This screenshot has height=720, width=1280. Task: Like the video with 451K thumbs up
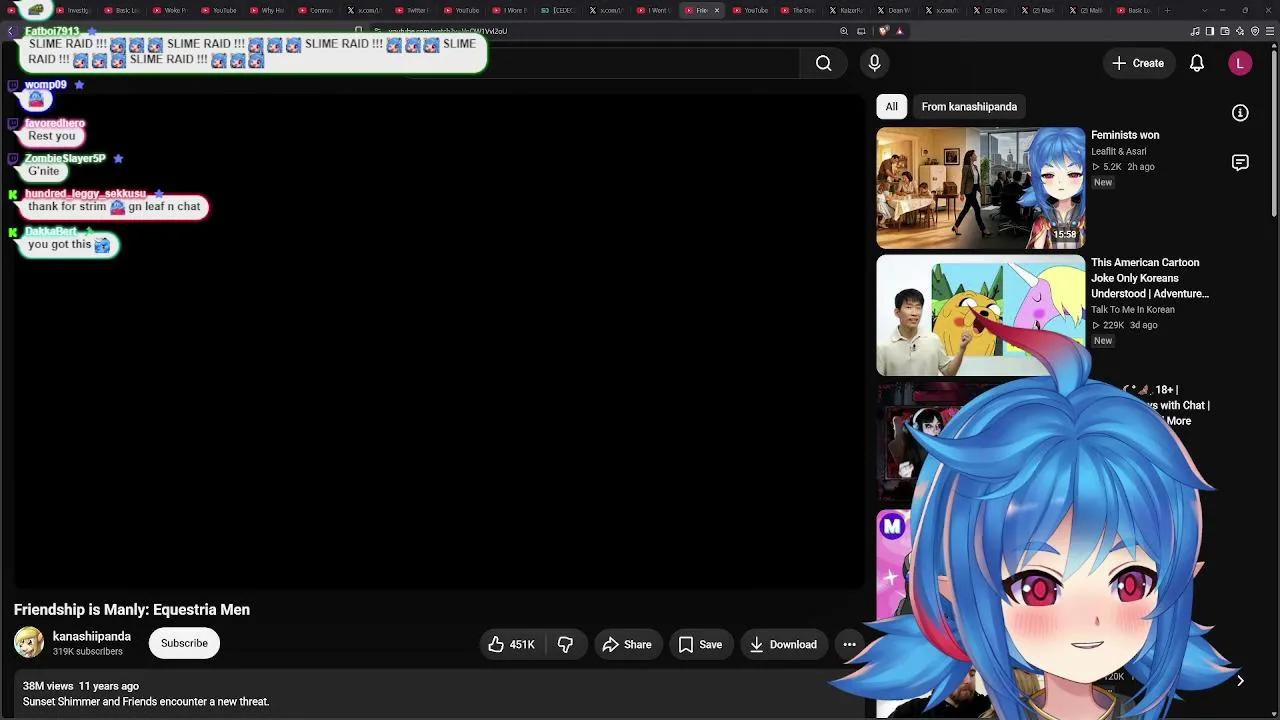(511, 645)
